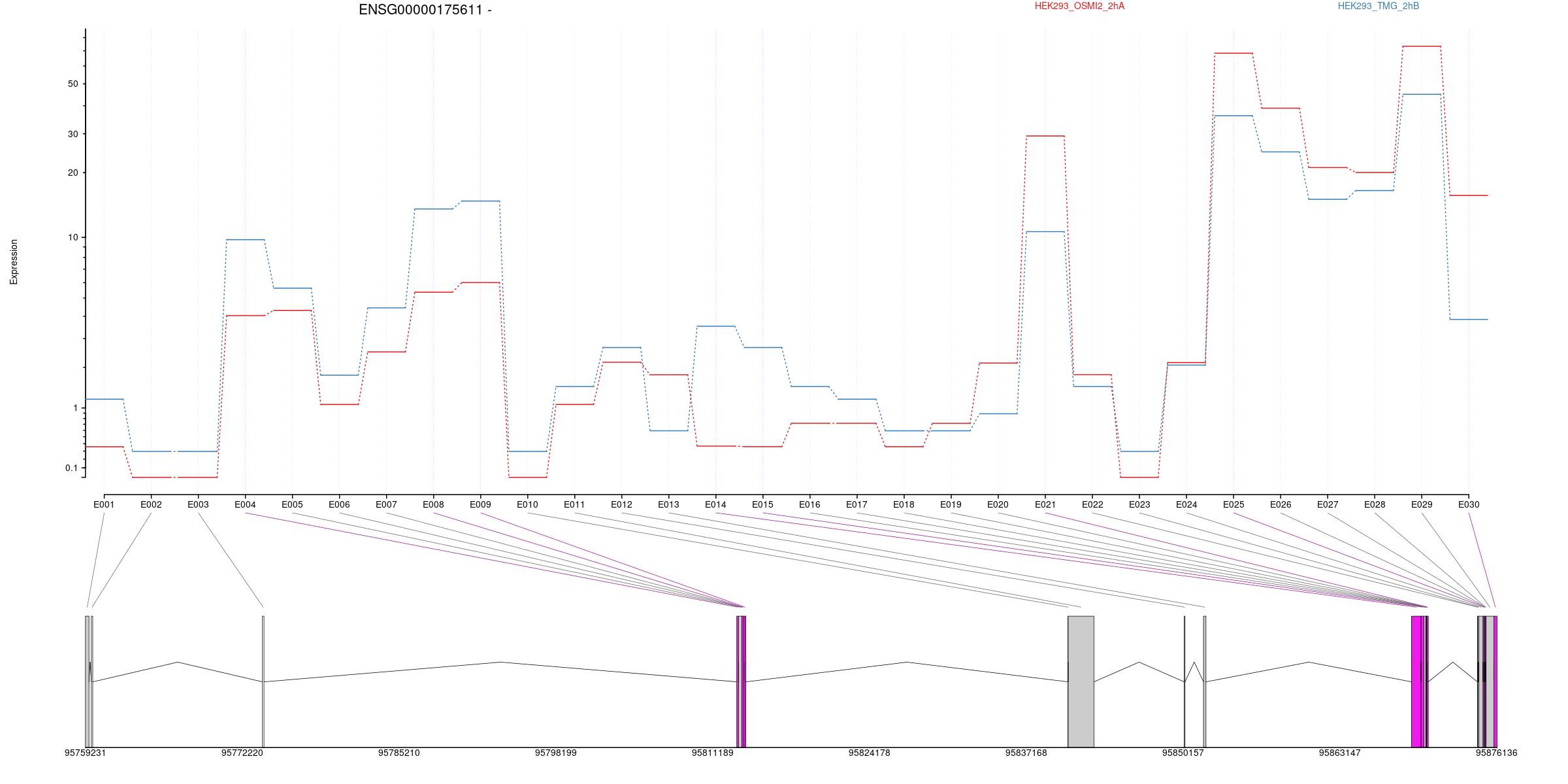Click the red E025 expression segment
Screen dimensions: 1568x784
click(1233, 53)
